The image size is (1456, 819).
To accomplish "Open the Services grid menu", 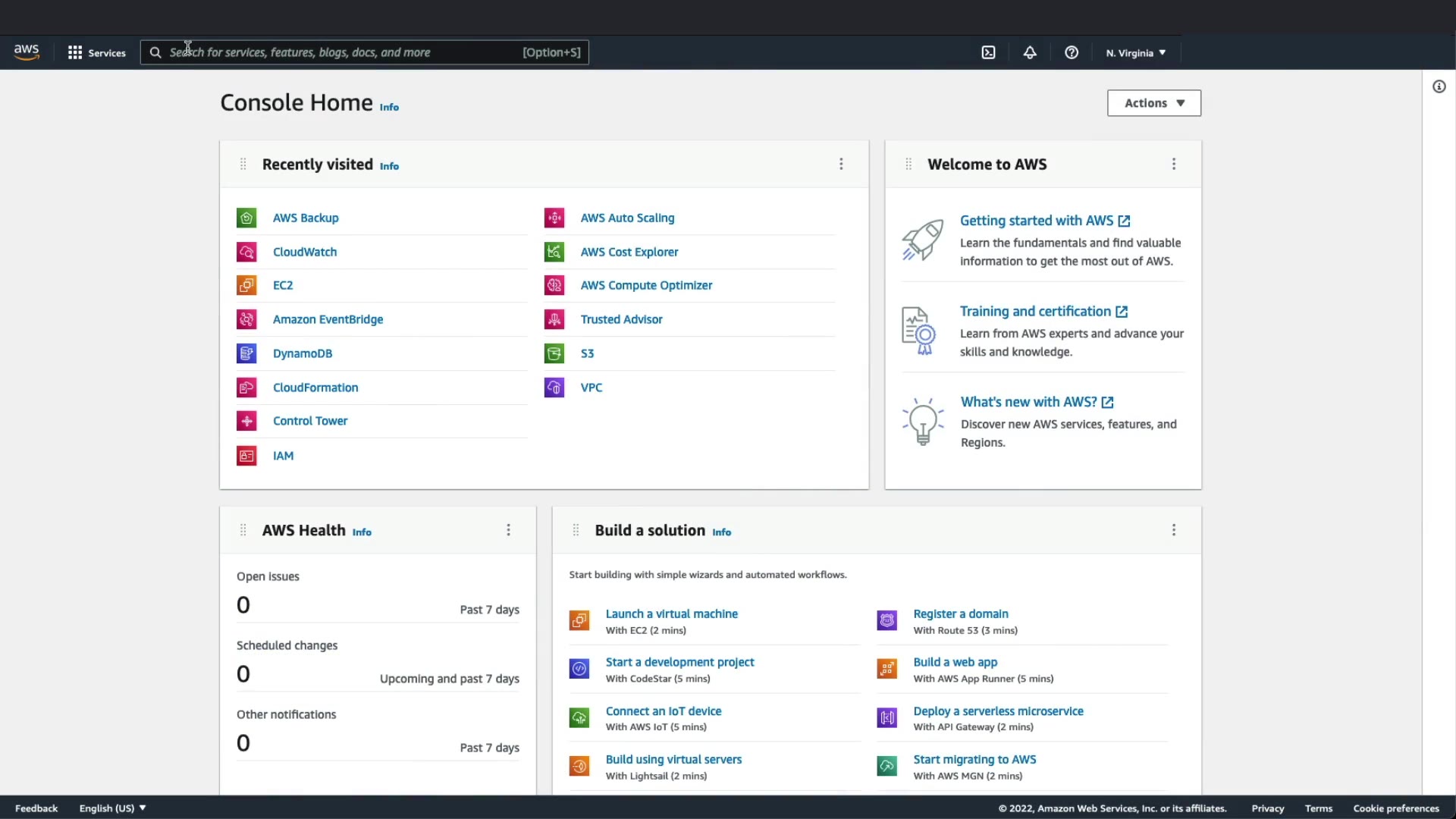I will point(96,52).
